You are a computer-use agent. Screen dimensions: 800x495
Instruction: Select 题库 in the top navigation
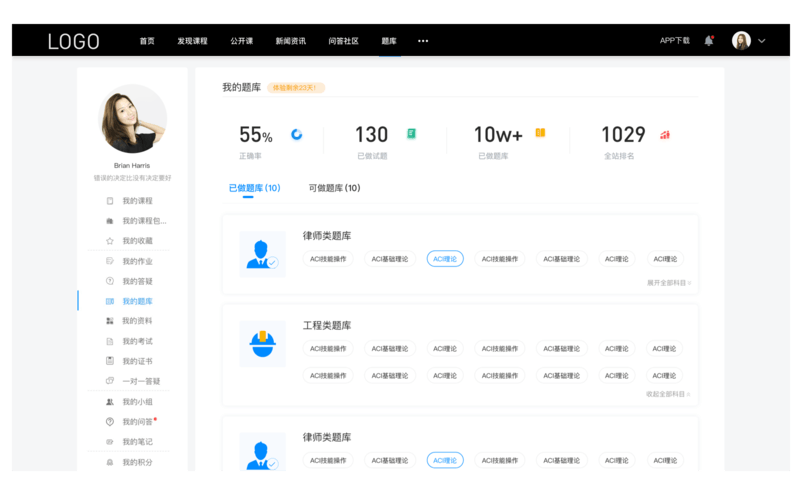(x=389, y=41)
